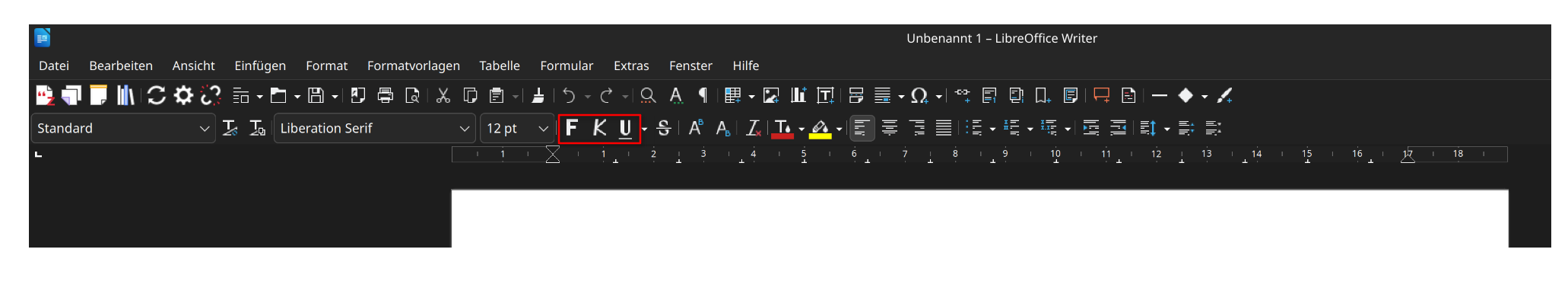Clear direct formatting icon
The height and width of the screenshot is (294, 1568).
753,128
